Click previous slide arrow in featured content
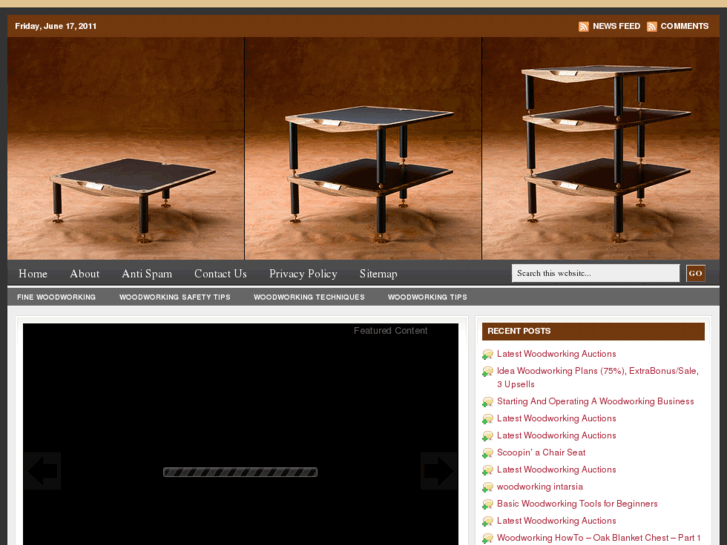 (42, 471)
